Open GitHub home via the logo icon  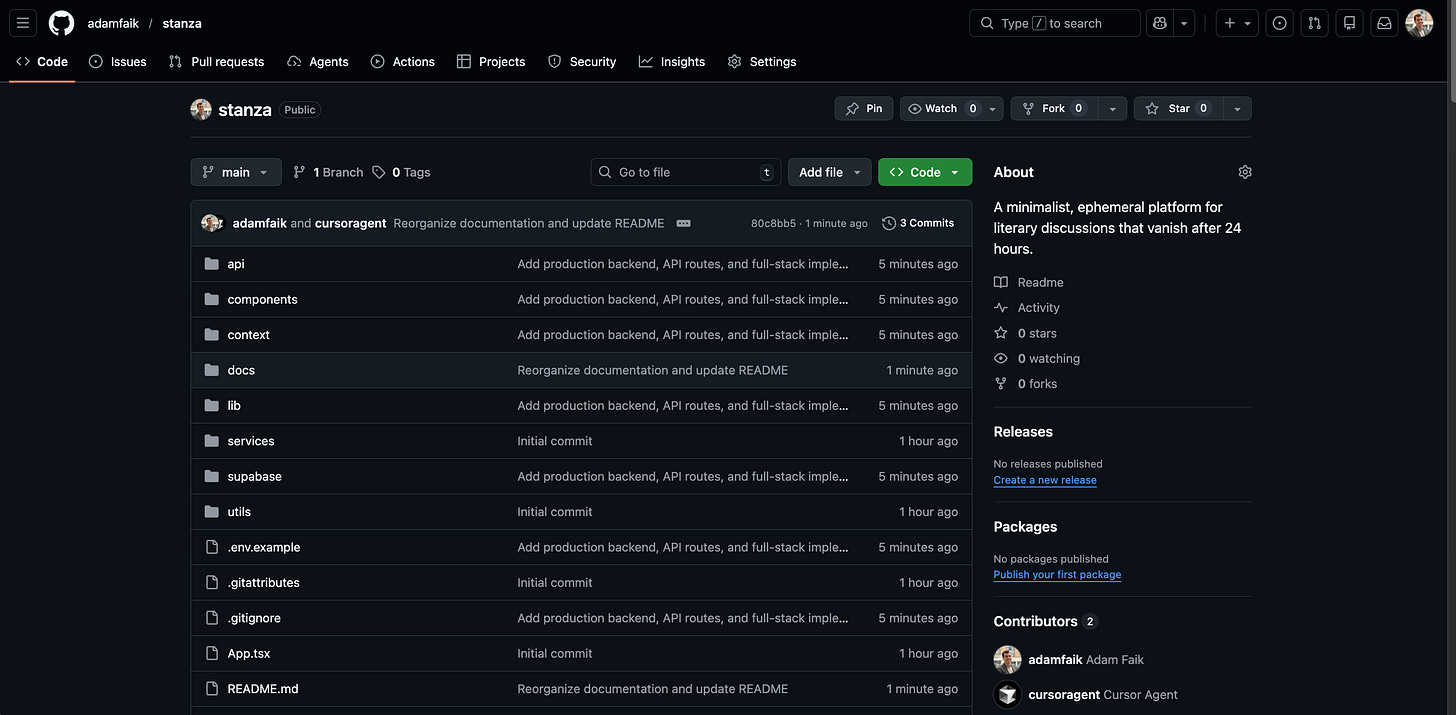point(60,22)
